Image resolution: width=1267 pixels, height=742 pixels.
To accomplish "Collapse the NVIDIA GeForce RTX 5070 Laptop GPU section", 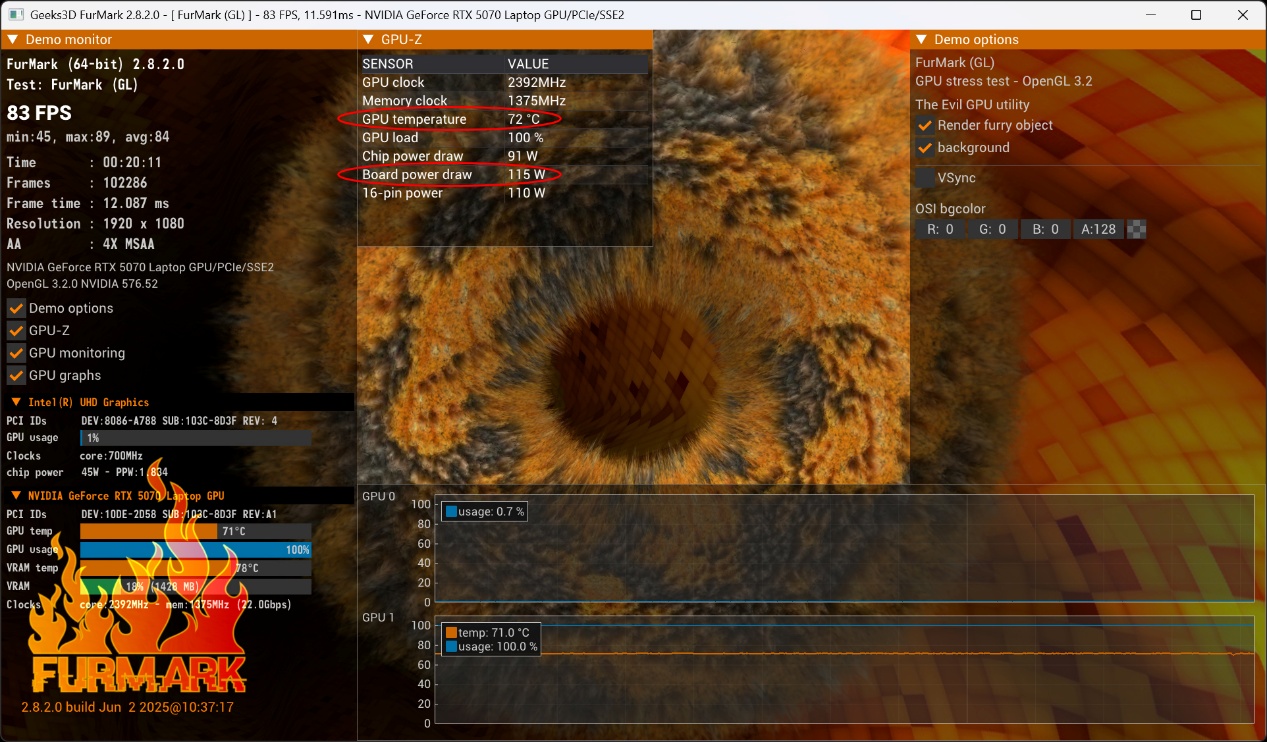I will click(16, 496).
